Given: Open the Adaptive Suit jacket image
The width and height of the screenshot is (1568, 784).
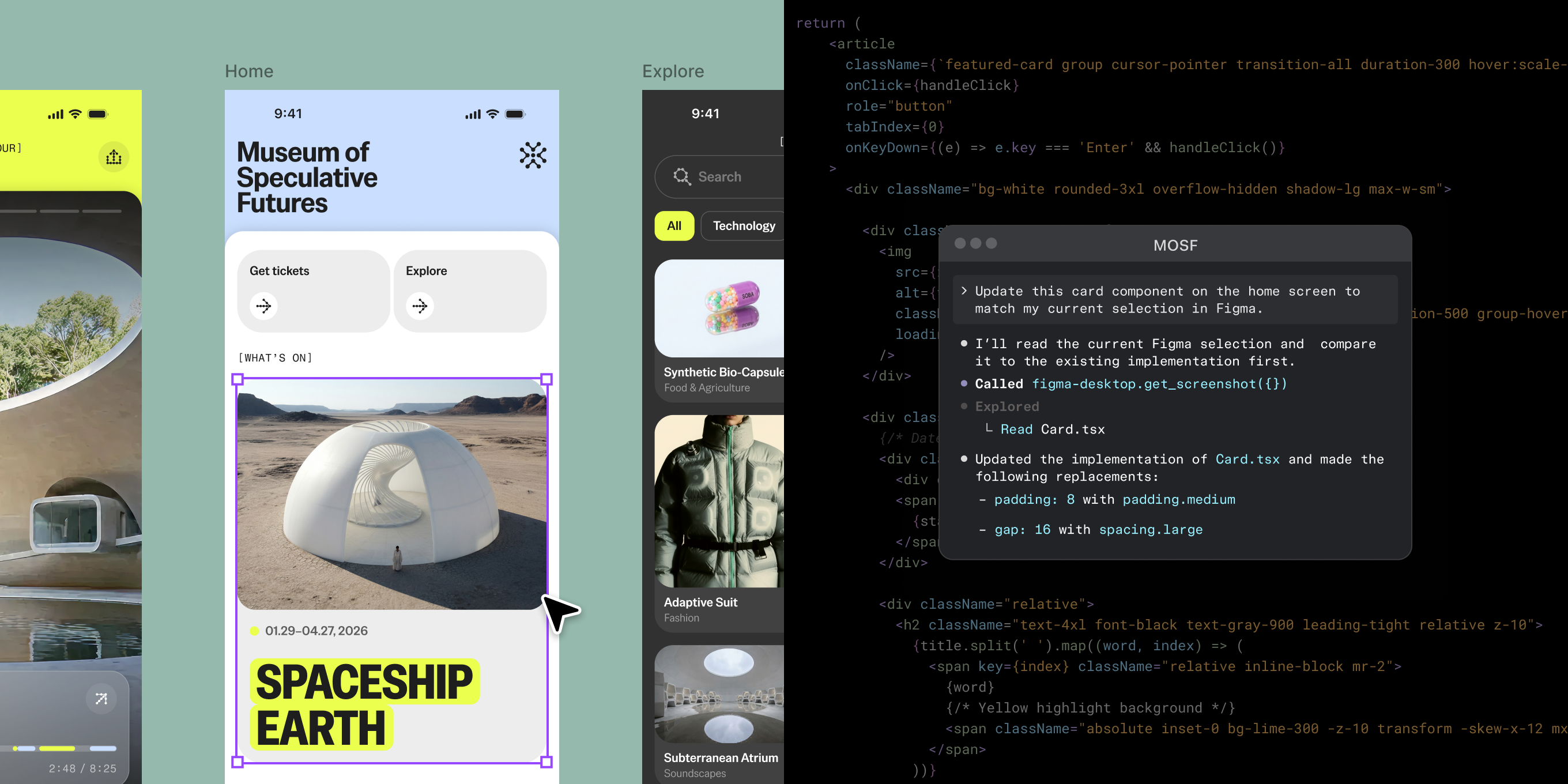Looking at the screenshot, I should point(719,502).
